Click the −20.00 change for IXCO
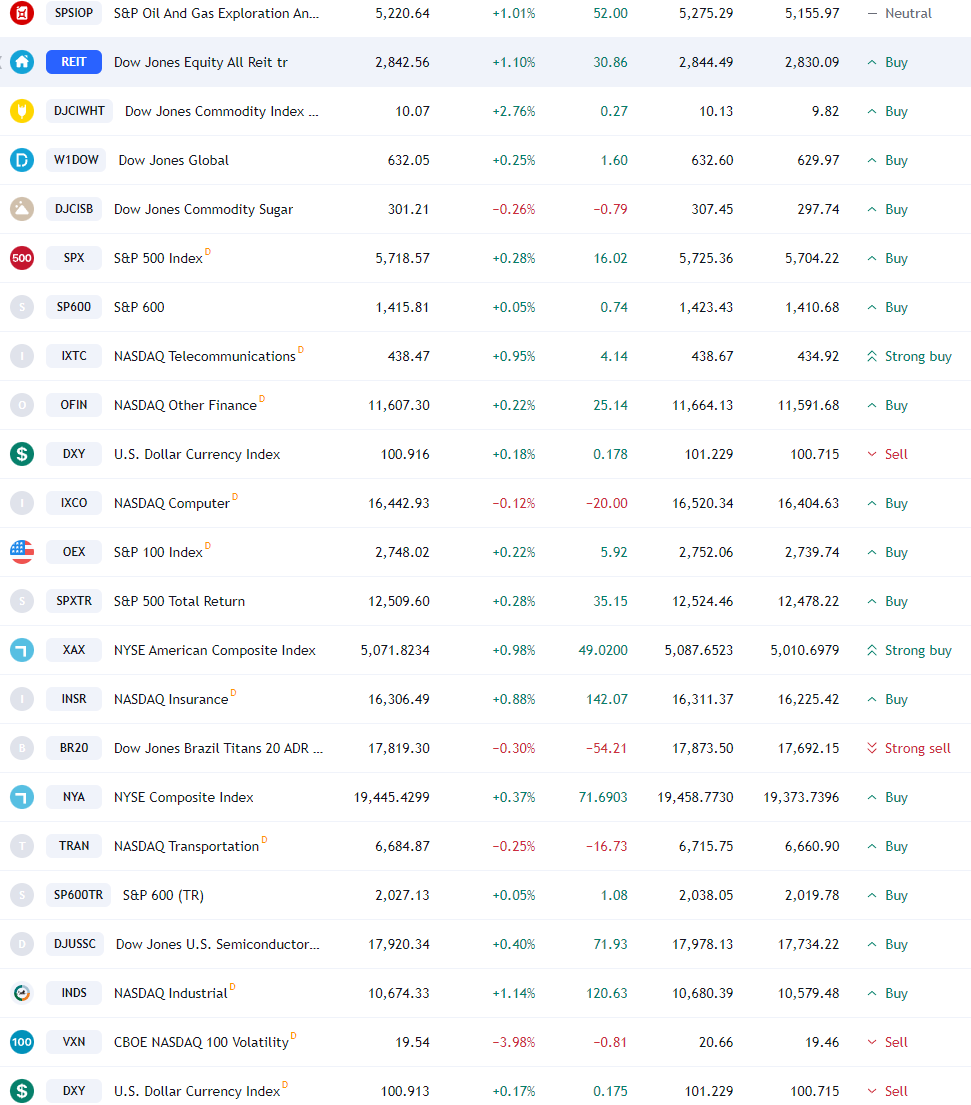 [607, 503]
